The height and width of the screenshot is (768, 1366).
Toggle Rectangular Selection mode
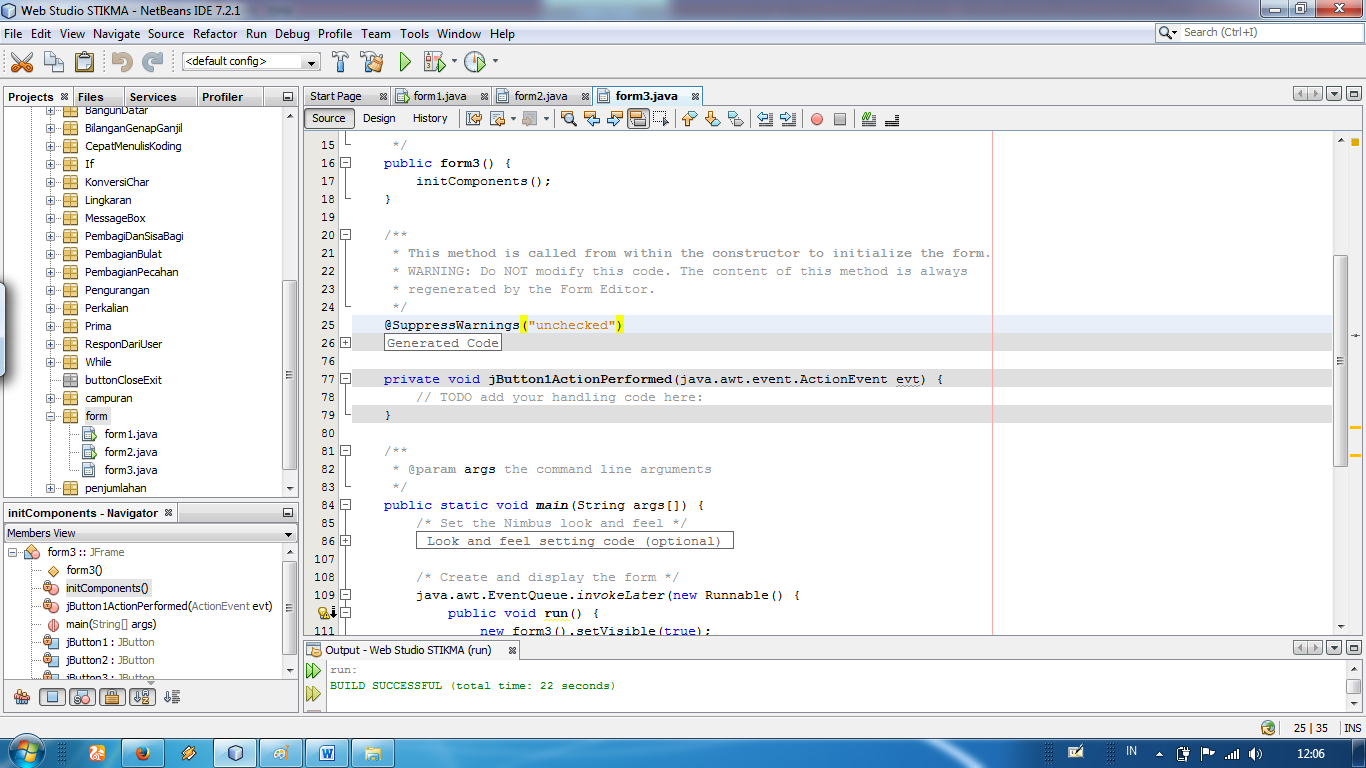click(x=661, y=118)
